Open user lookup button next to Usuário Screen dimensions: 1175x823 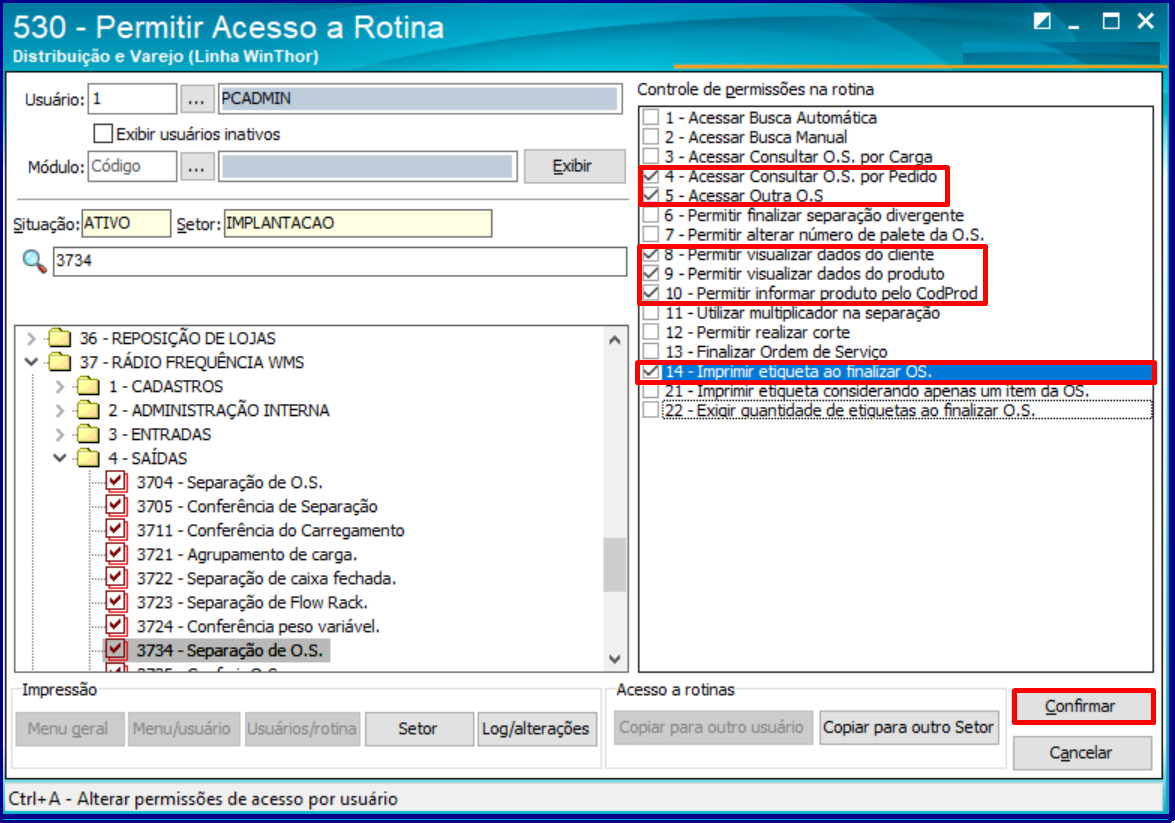point(196,99)
